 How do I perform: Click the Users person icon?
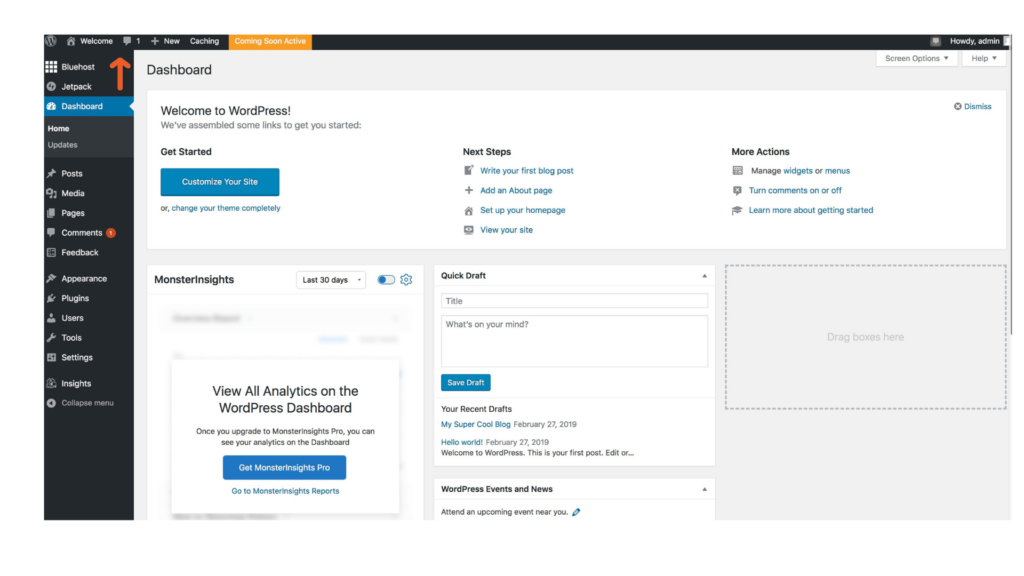click(51, 318)
